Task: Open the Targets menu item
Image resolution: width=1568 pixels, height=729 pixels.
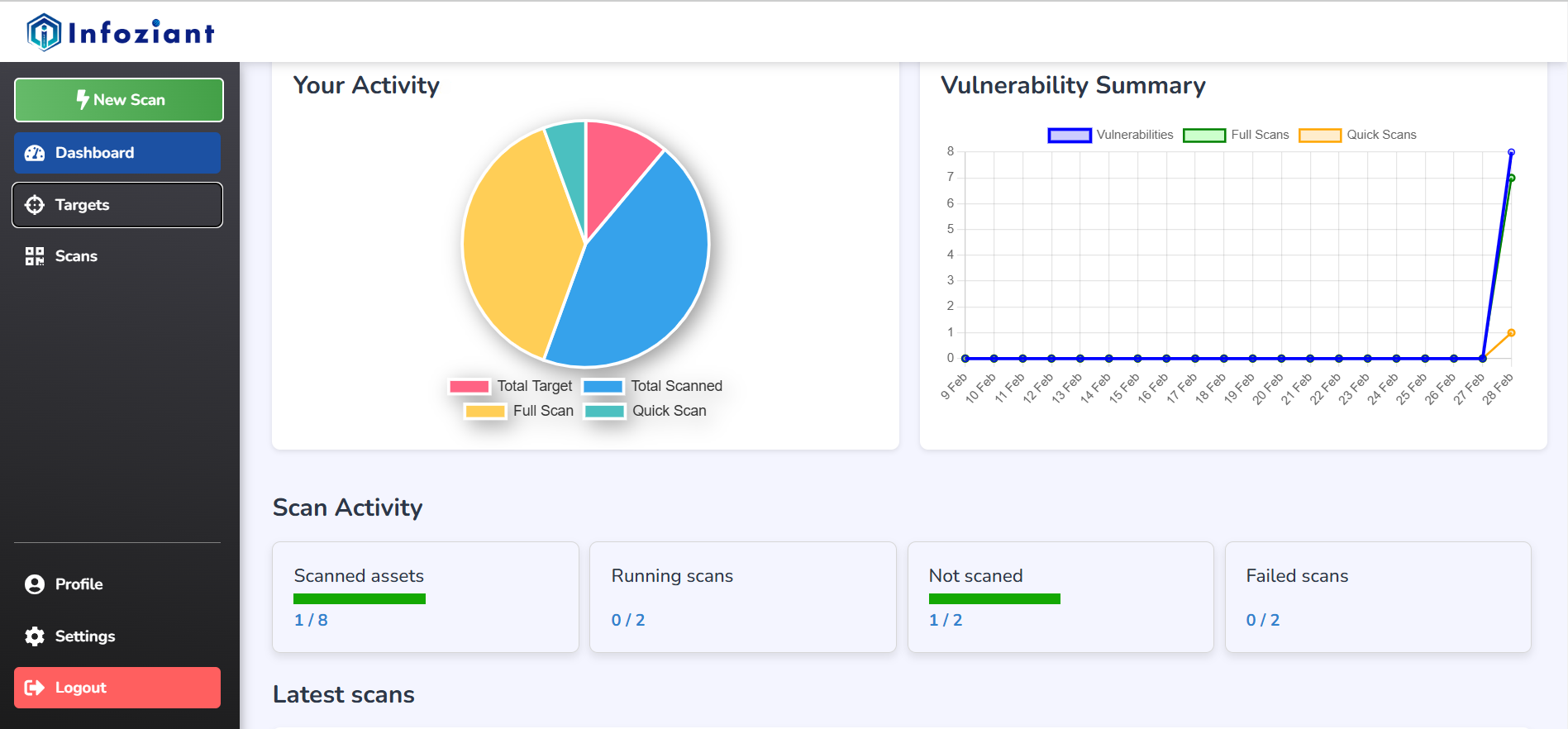Action: [117, 205]
